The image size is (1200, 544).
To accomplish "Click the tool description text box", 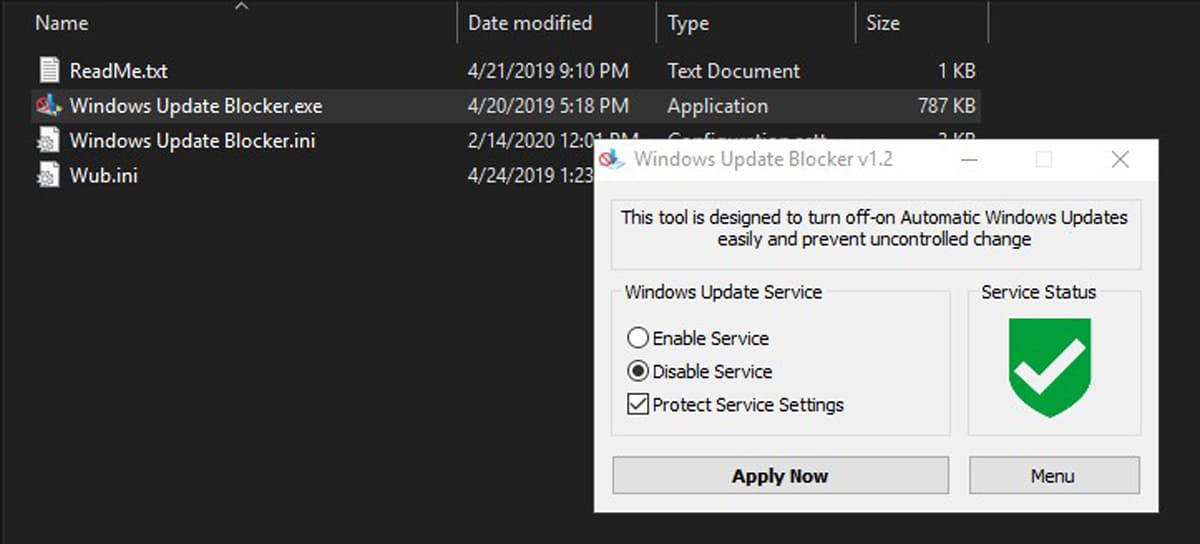I will click(x=876, y=234).
